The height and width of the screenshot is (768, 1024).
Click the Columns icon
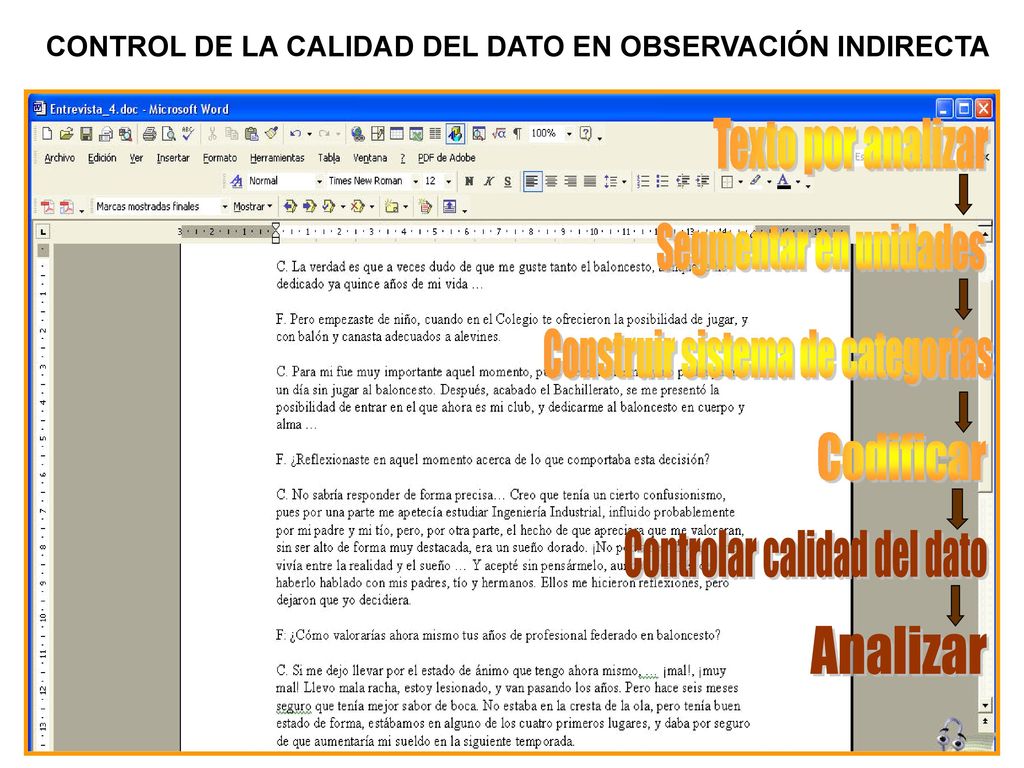pos(435,134)
